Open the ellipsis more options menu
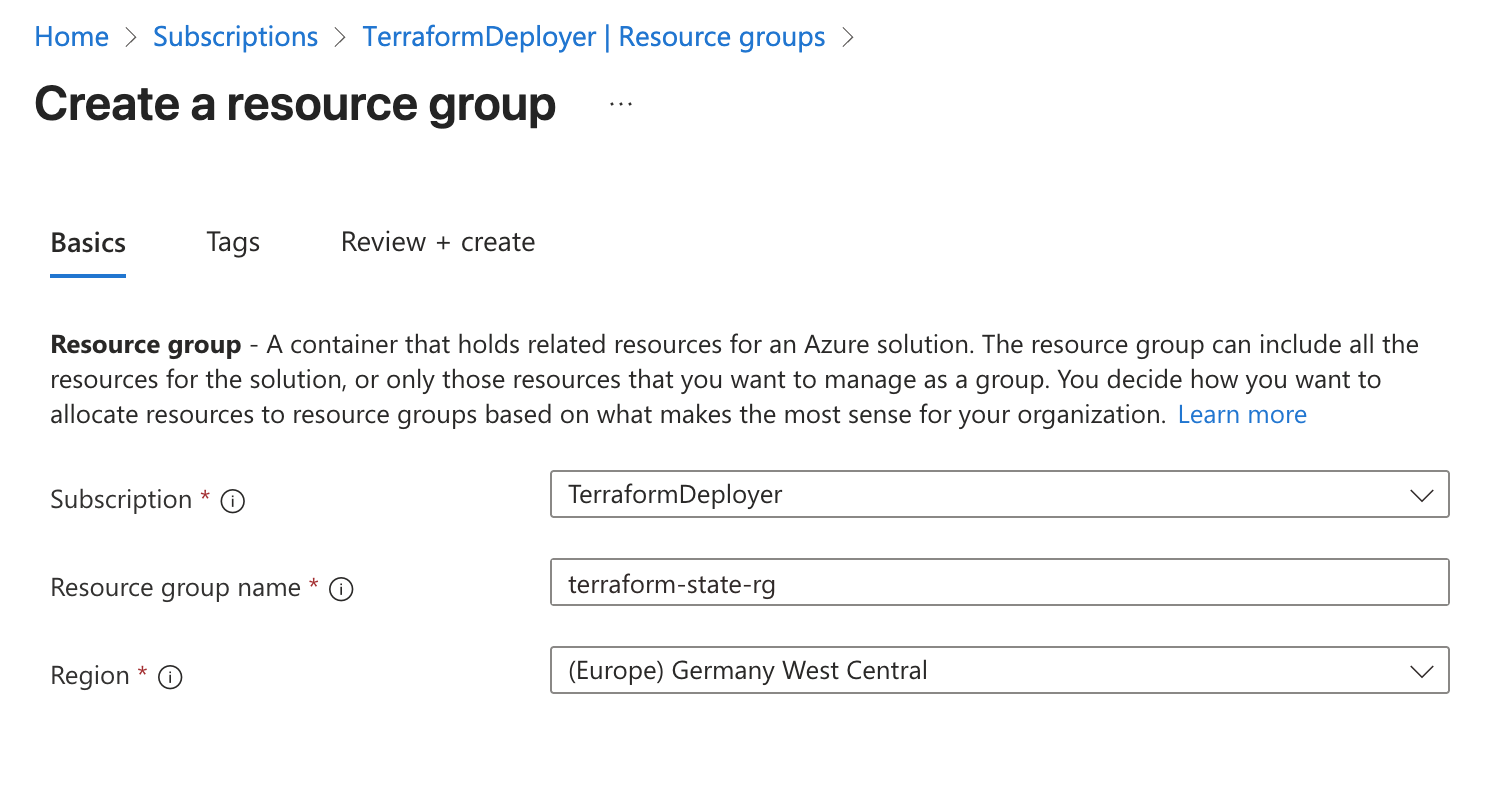This screenshot has width=1510, height=810. click(621, 105)
